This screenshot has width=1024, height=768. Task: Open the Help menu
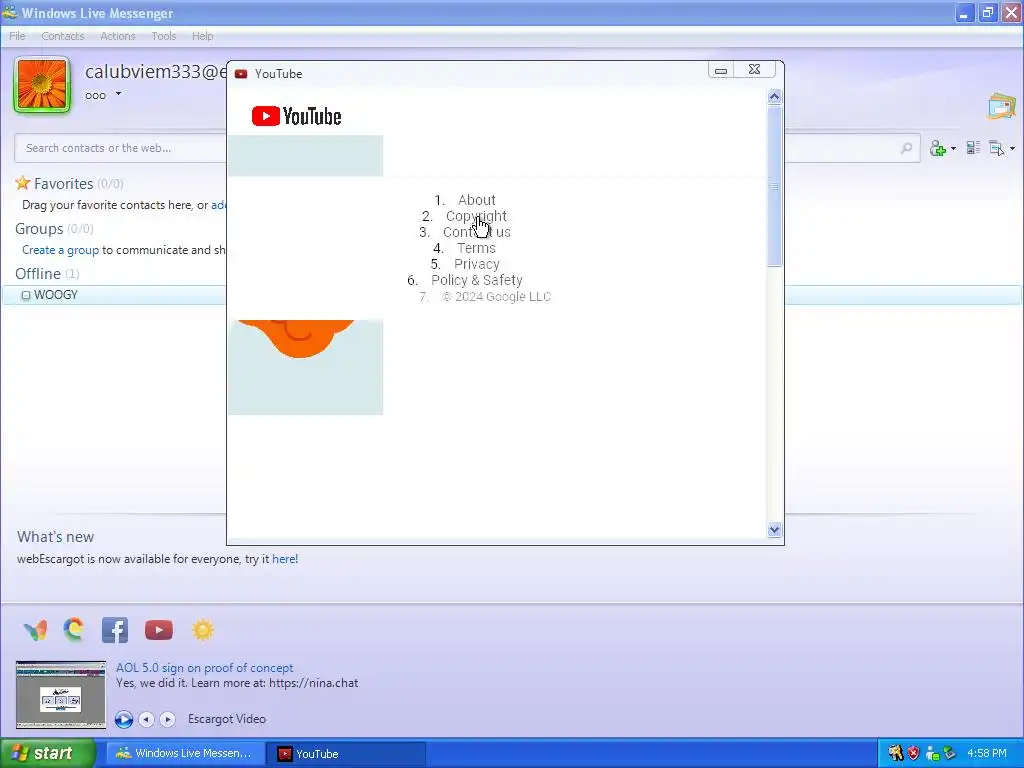tap(202, 36)
